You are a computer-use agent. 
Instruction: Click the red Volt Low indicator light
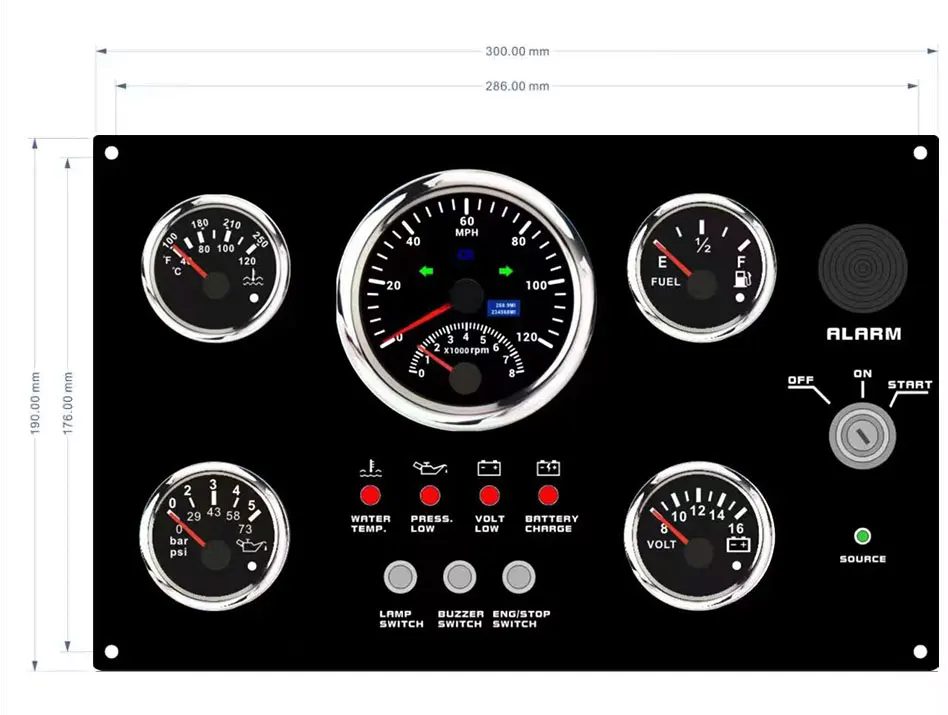(489, 495)
